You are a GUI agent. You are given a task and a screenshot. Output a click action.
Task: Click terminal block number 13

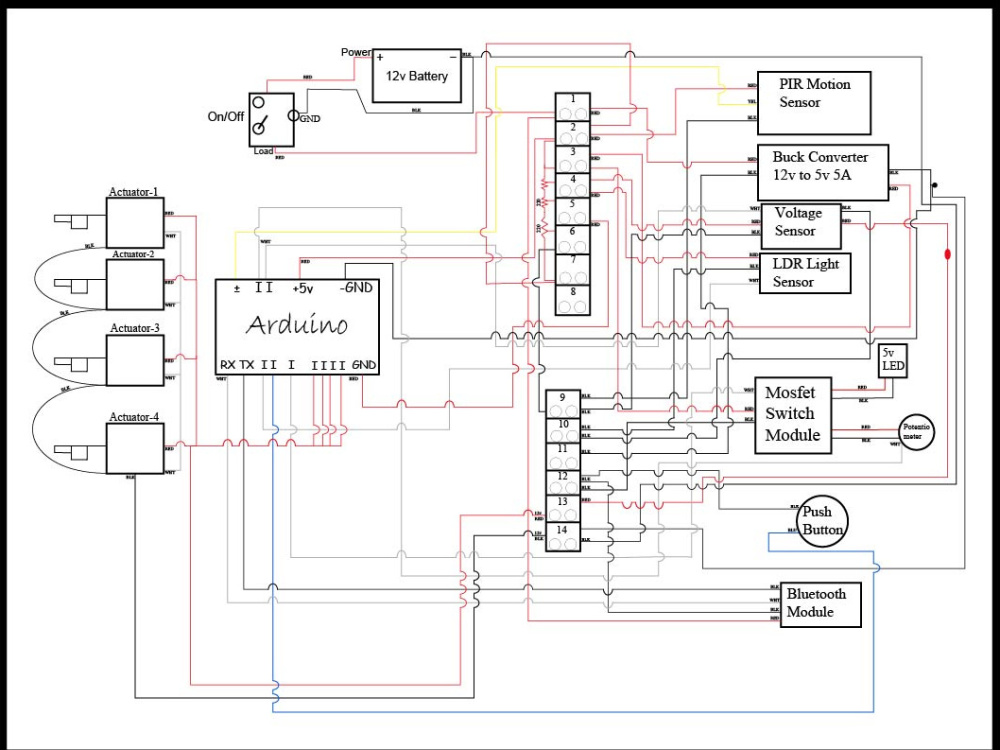click(563, 509)
